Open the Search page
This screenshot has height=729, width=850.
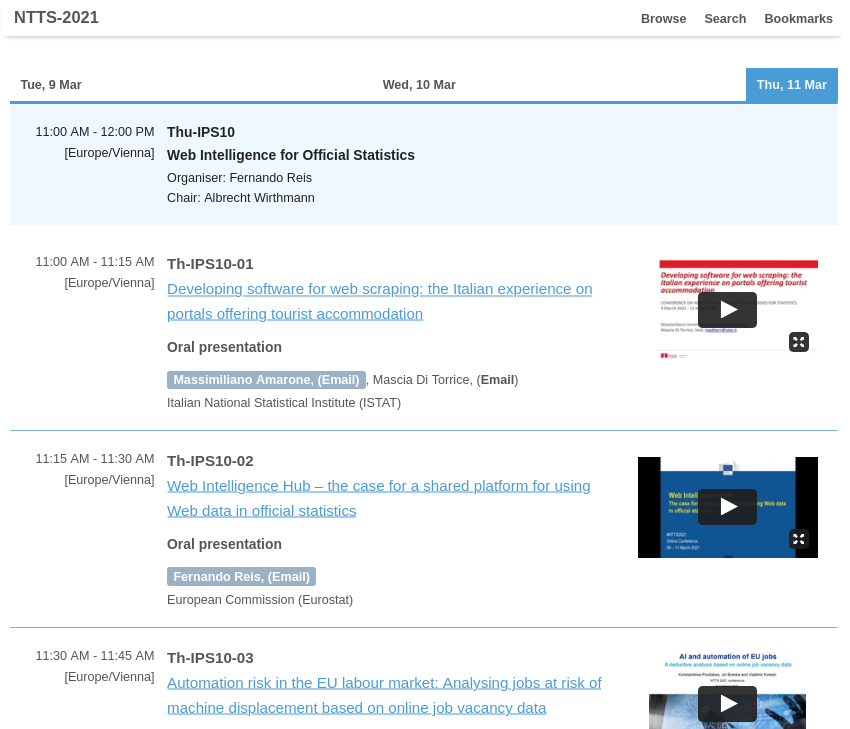tap(725, 18)
